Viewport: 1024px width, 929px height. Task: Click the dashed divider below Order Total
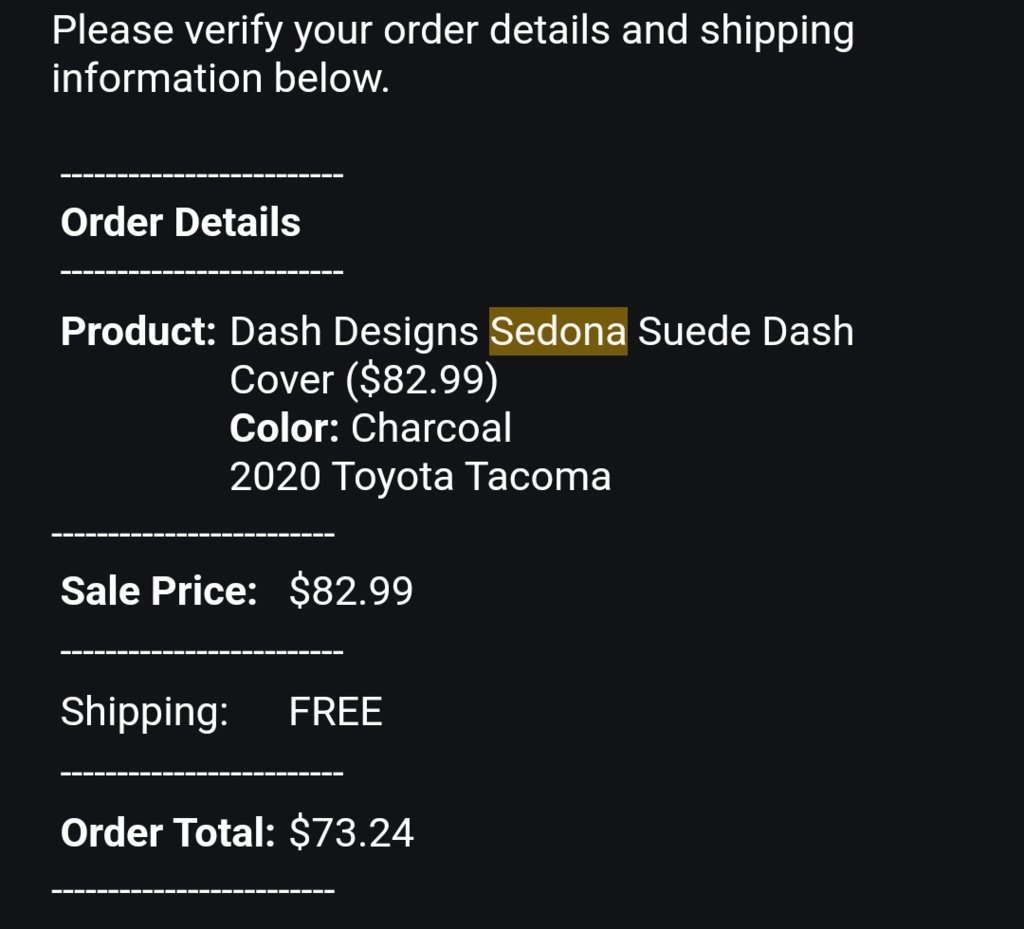pos(193,890)
